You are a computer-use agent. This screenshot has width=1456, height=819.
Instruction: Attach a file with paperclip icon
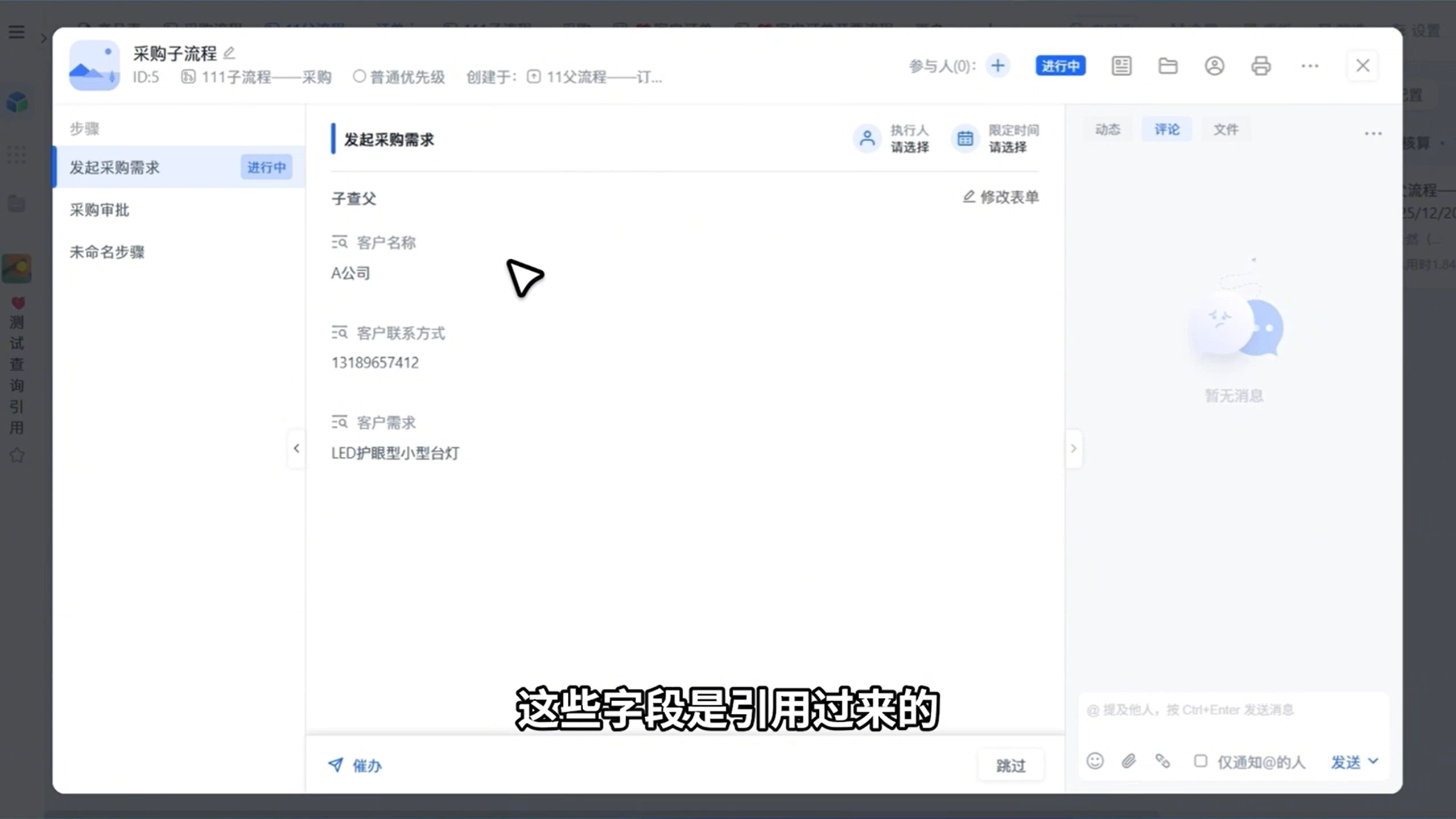pos(1129,761)
